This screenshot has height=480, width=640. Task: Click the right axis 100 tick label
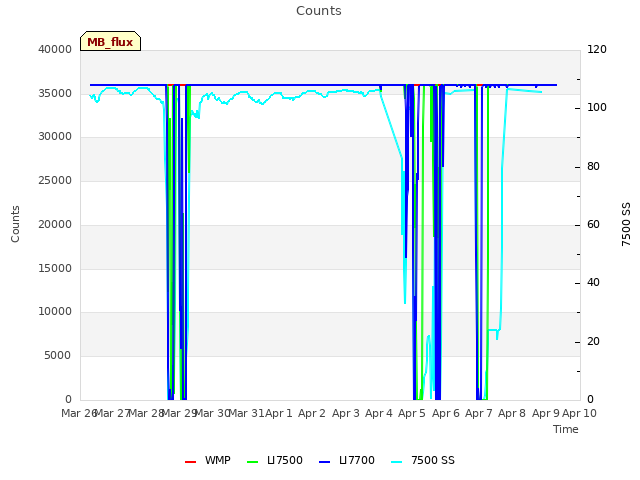pos(597,107)
